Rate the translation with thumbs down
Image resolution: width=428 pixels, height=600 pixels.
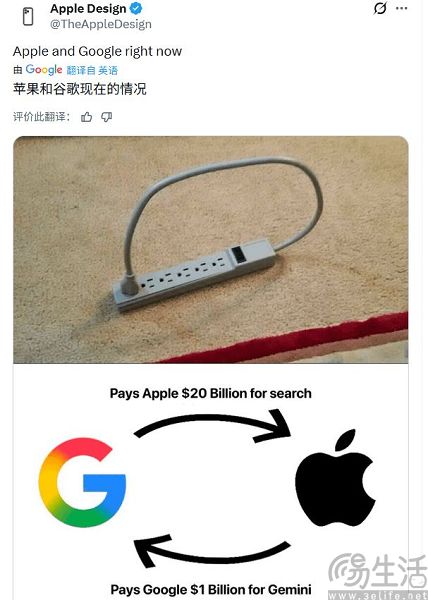click(x=106, y=117)
